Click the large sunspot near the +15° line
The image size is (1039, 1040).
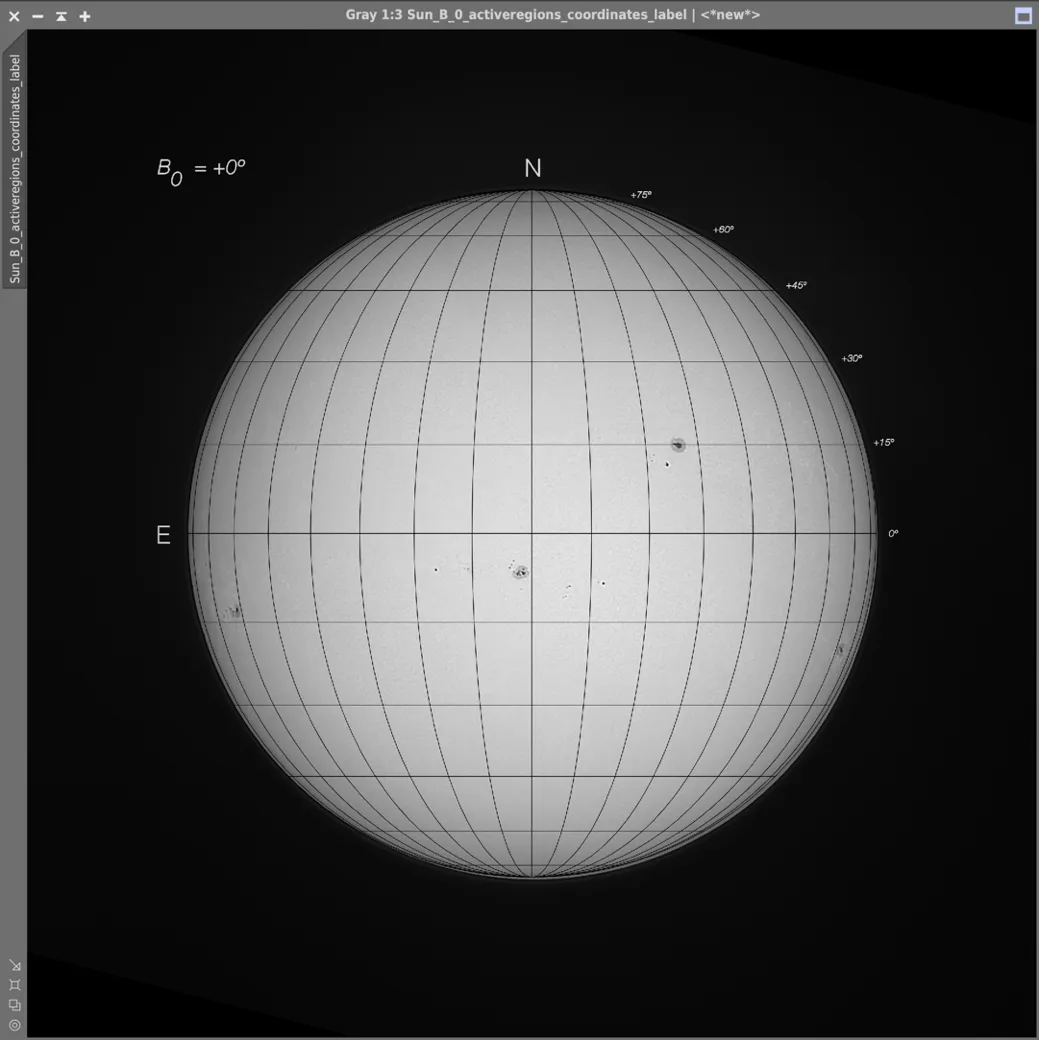pos(677,445)
